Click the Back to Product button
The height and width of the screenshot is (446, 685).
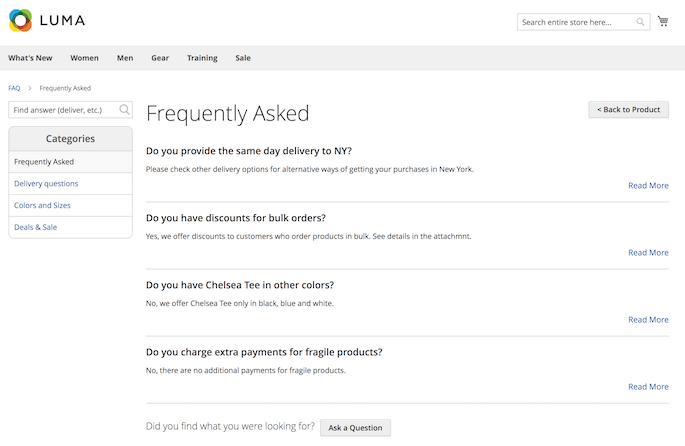pos(628,110)
